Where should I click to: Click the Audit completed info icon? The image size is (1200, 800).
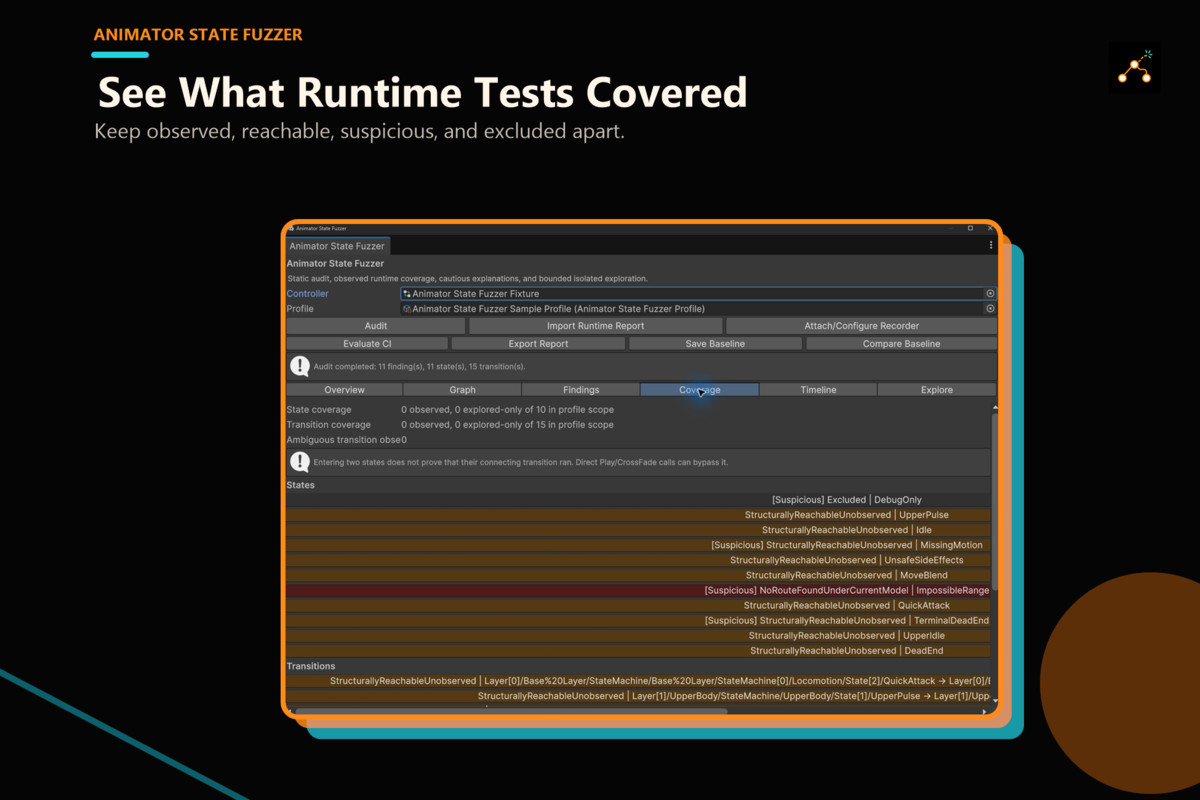click(299, 367)
